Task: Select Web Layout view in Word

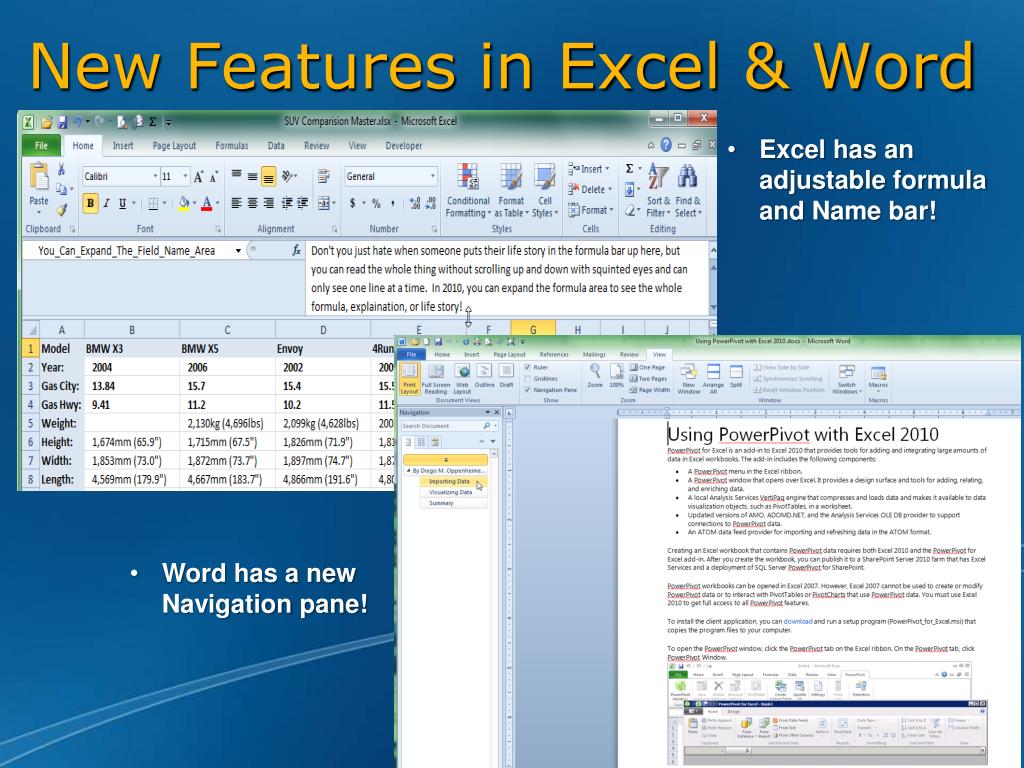Action: pos(462,379)
